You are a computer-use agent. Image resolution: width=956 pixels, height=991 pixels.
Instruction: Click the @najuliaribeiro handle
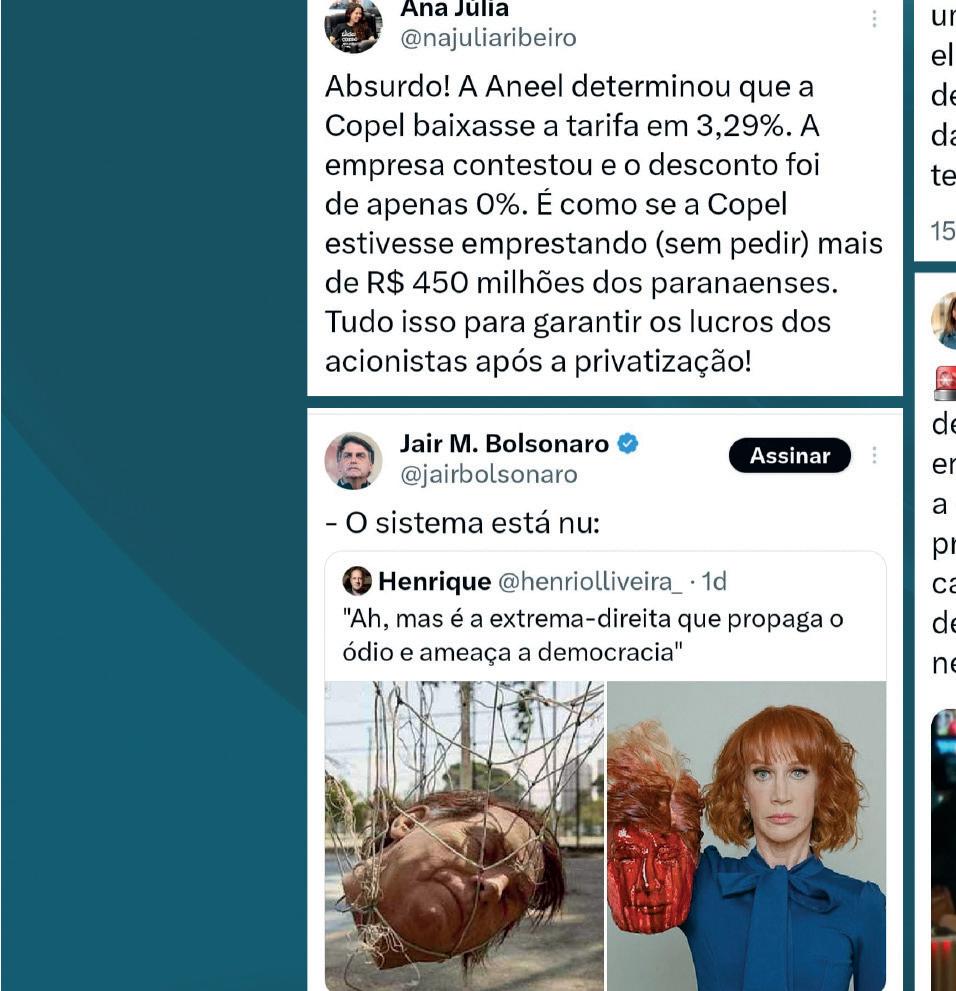(488, 38)
